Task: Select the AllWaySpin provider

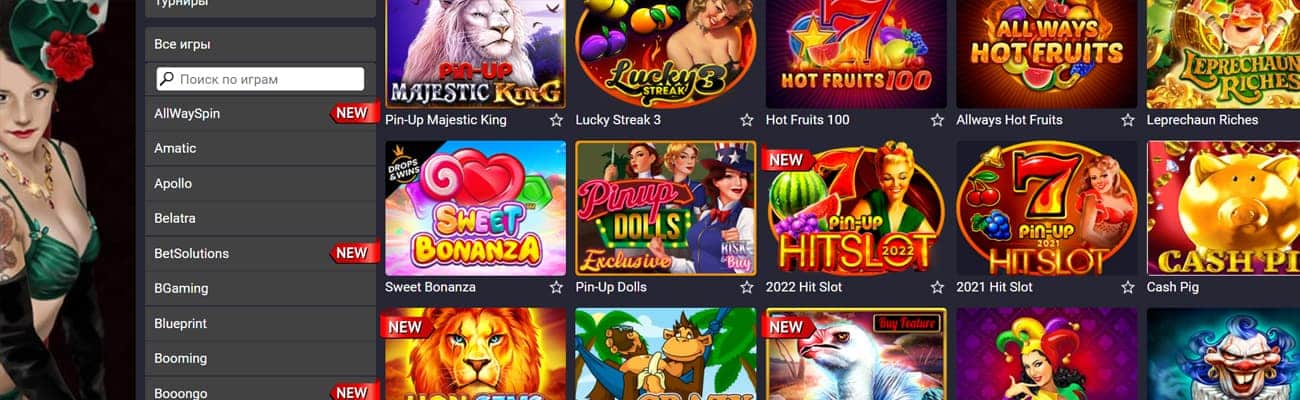Action: click(260, 113)
